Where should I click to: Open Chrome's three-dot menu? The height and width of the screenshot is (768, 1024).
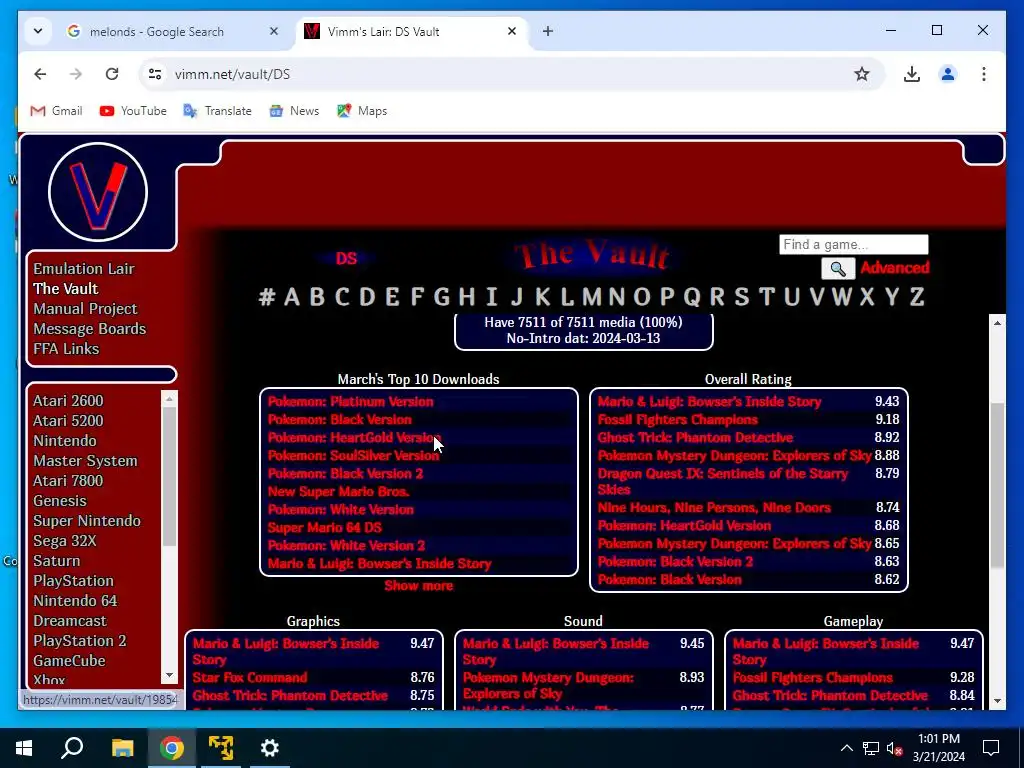pos(984,74)
